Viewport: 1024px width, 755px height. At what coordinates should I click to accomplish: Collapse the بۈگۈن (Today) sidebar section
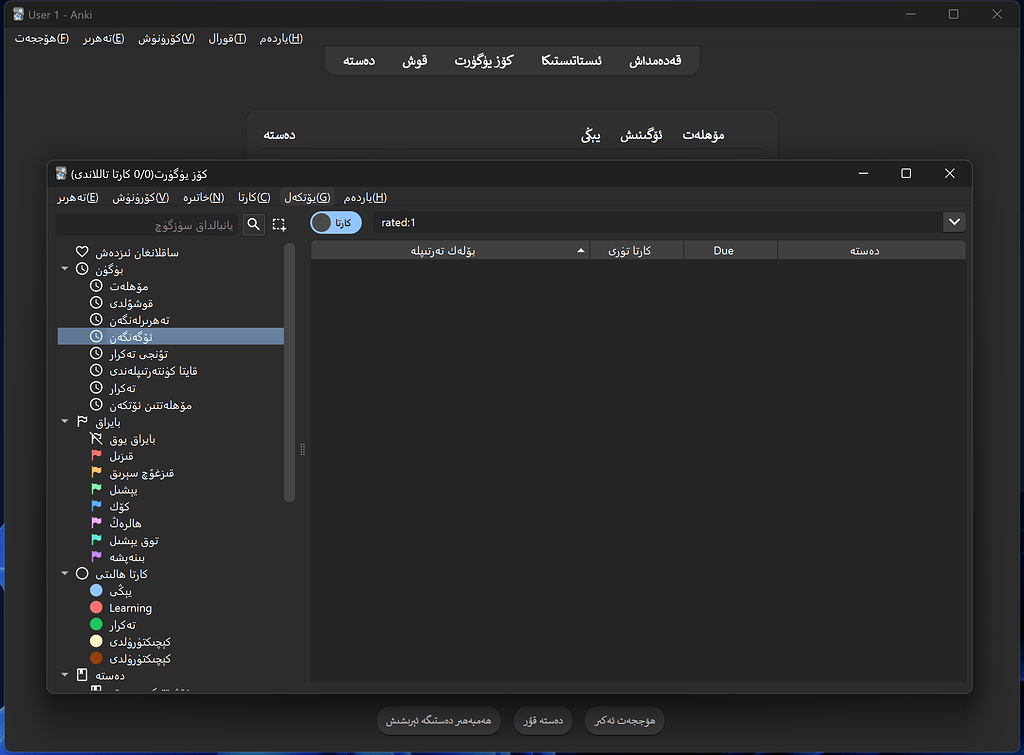pyautogui.click(x=65, y=268)
